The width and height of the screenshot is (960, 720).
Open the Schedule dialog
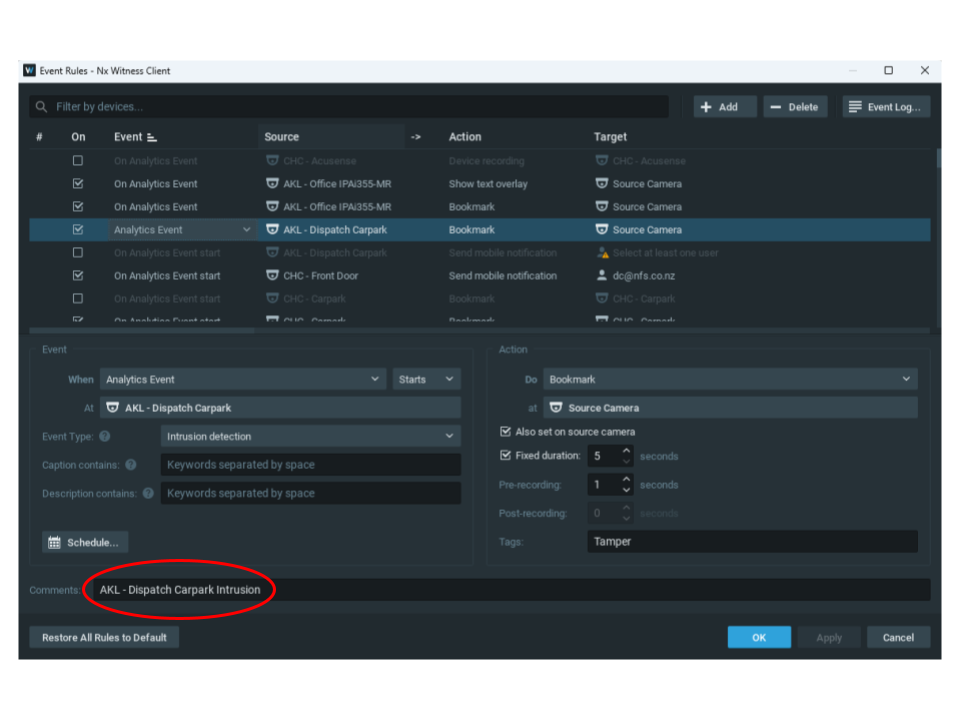pos(85,542)
